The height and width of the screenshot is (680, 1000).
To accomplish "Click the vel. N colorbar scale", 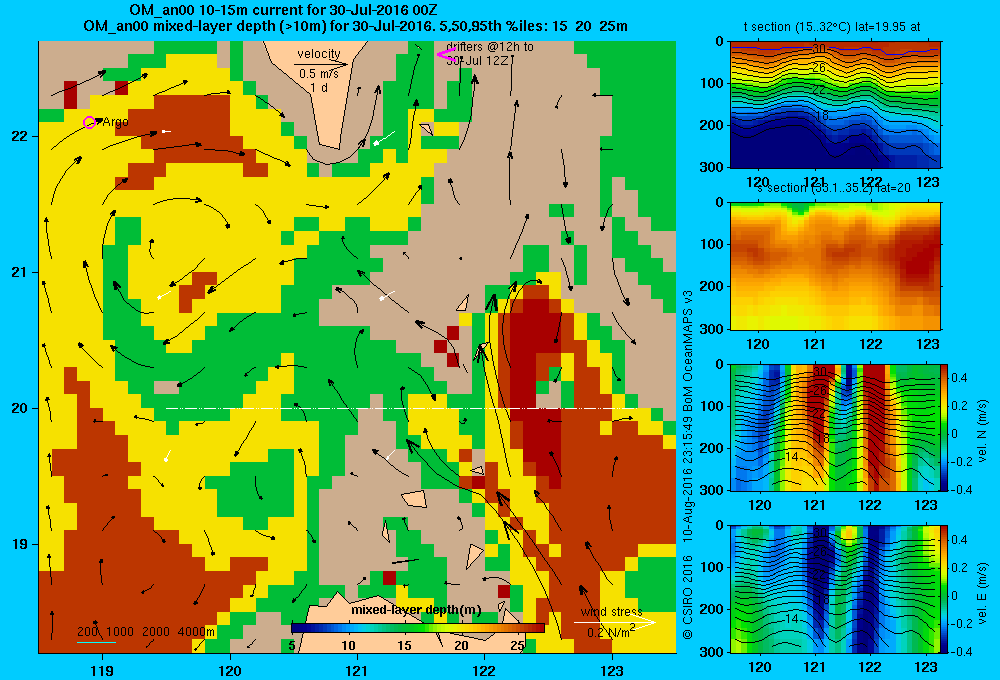I will pyautogui.click(x=944, y=427).
